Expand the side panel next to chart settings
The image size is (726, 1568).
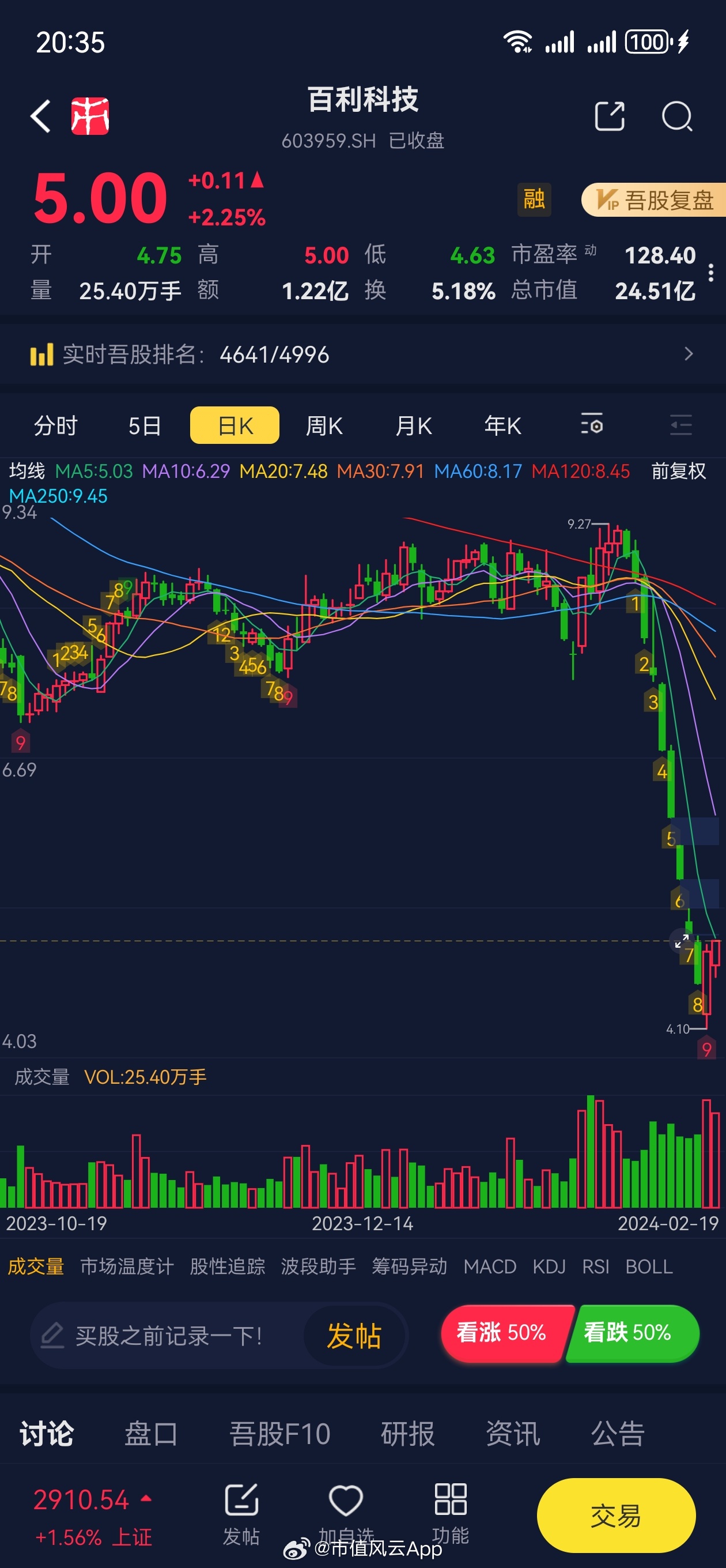click(x=680, y=424)
